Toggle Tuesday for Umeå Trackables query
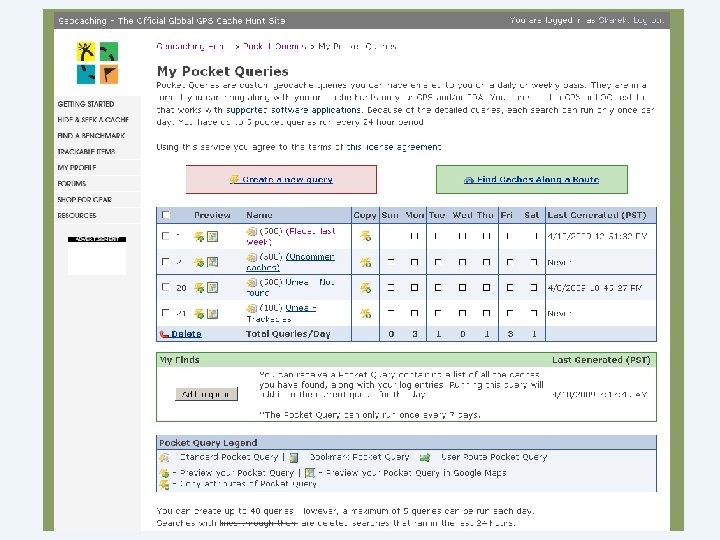 438,313
